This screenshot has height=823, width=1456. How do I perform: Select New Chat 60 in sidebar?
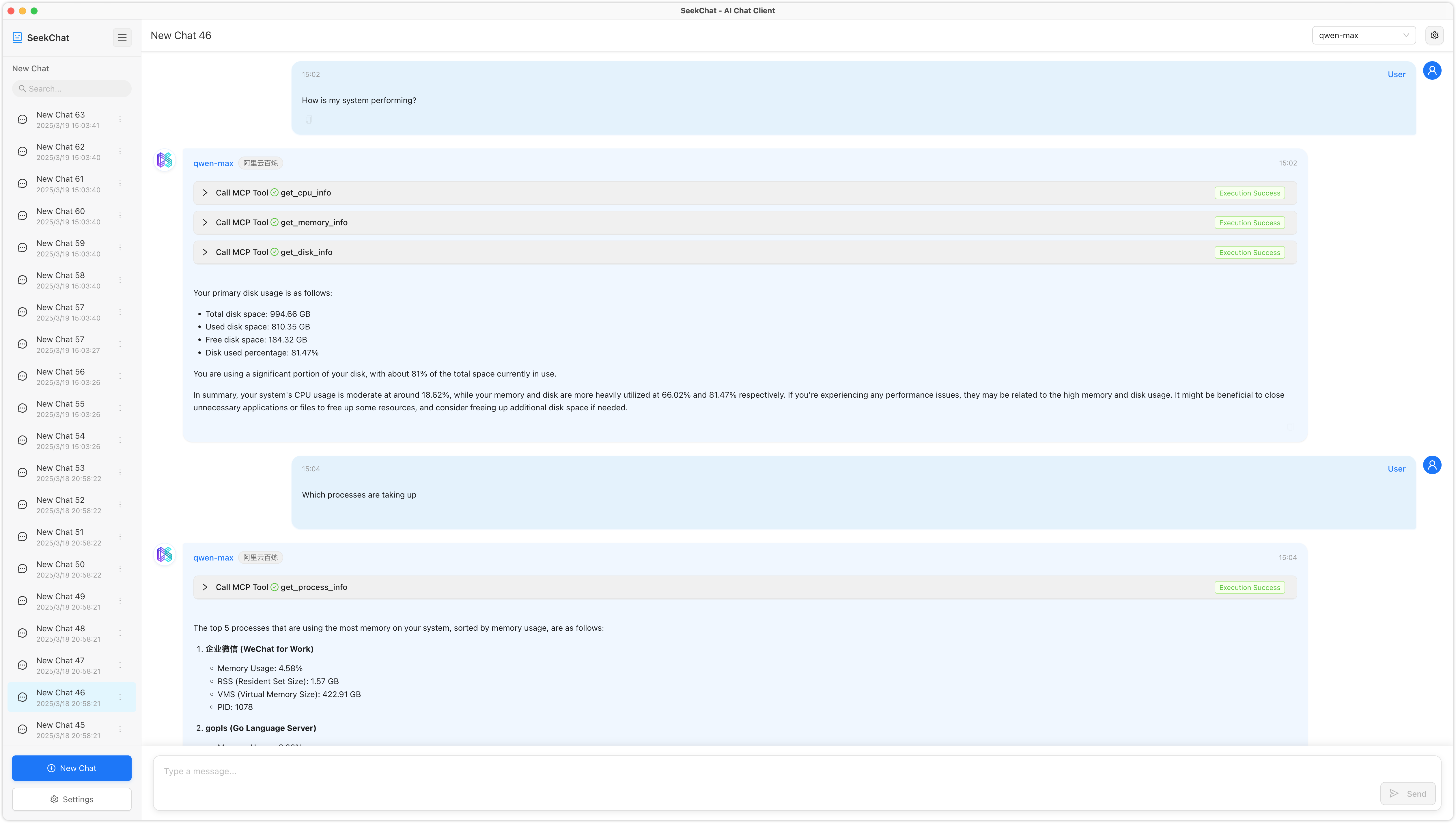61,216
